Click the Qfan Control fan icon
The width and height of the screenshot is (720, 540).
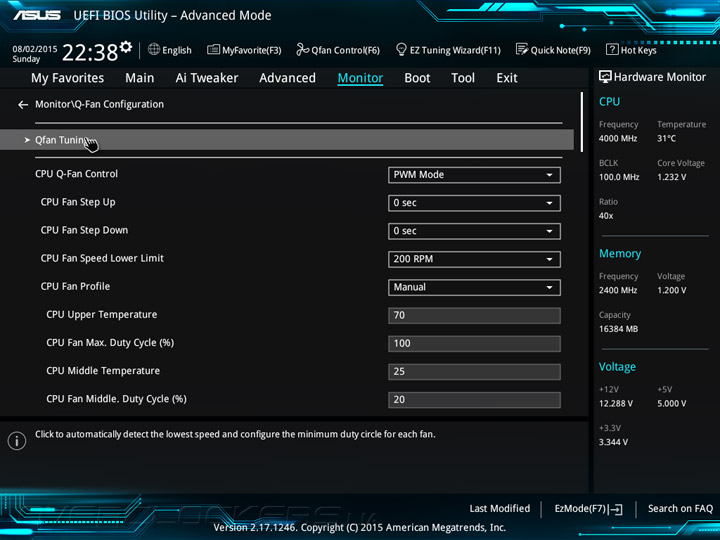click(x=303, y=49)
